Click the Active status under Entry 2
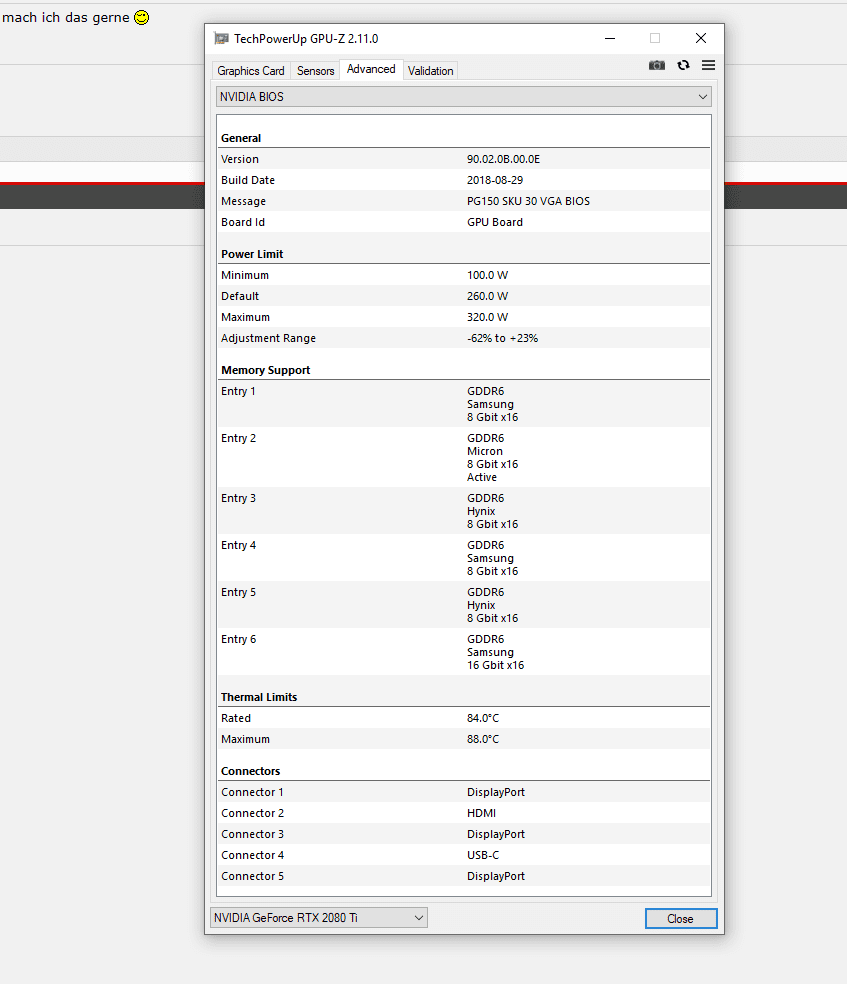Viewport: 847px width, 984px height. 482,478
